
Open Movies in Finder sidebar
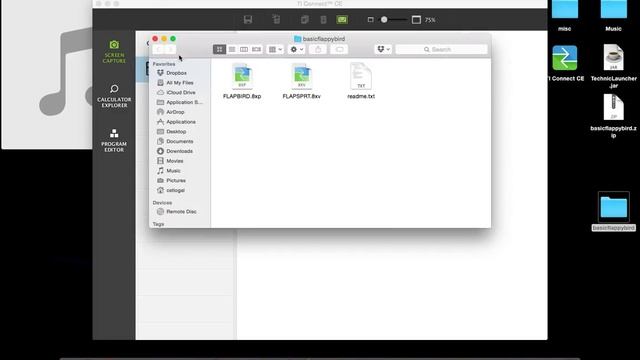[x=176, y=161]
